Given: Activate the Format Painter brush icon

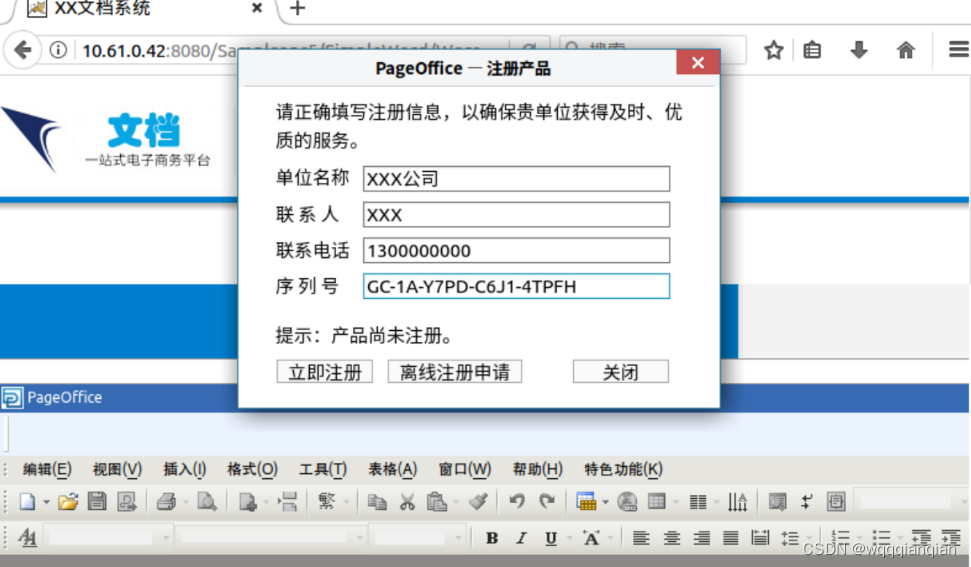Looking at the screenshot, I should [x=478, y=501].
